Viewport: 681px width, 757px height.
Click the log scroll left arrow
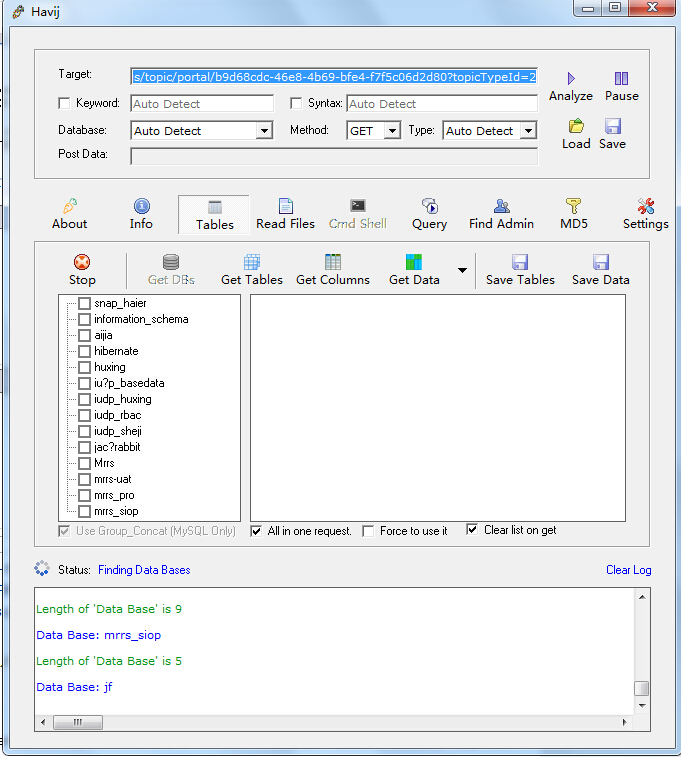[43, 722]
